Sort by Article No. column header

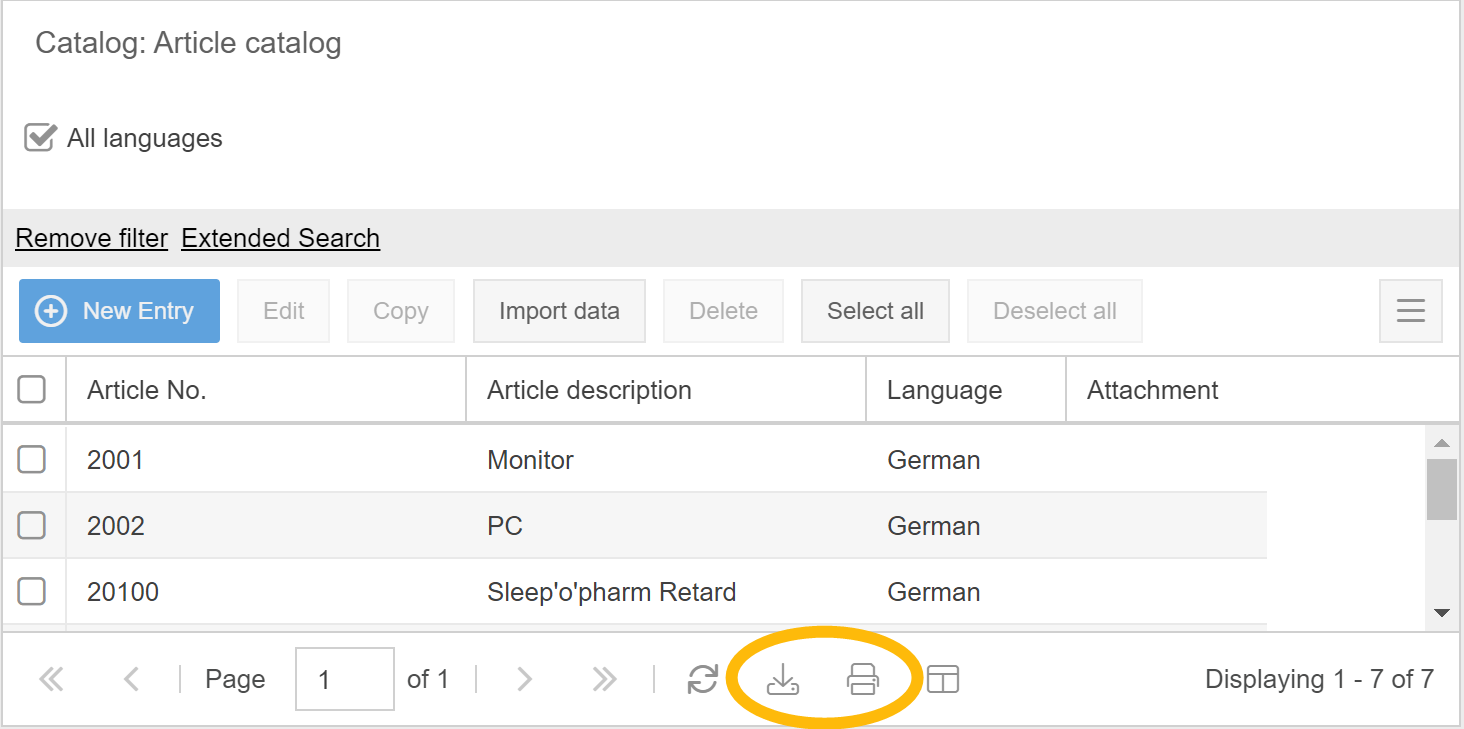click(147, 390)
